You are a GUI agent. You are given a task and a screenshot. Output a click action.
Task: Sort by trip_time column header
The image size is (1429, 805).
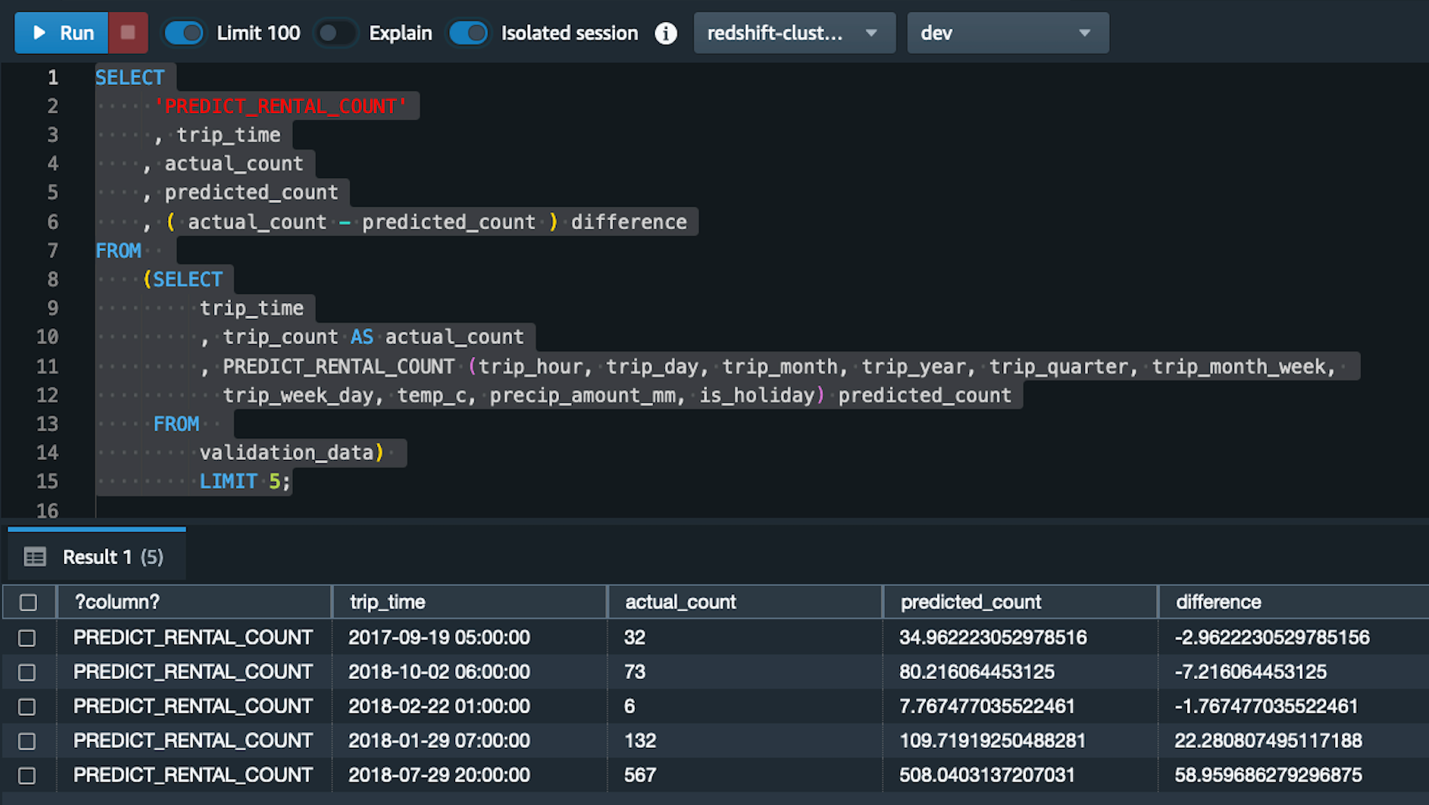tap(469, 602)
